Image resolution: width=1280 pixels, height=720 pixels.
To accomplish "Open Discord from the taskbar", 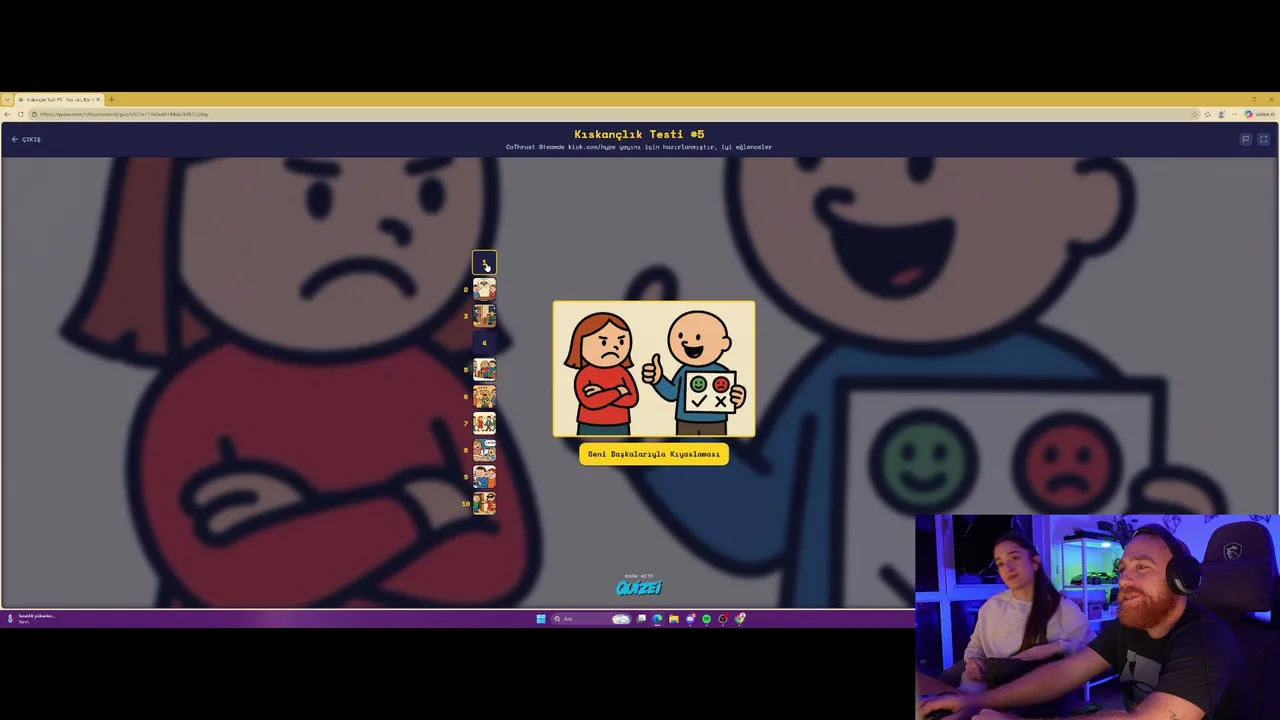I will pyautogui.click(x=690, y=619).
